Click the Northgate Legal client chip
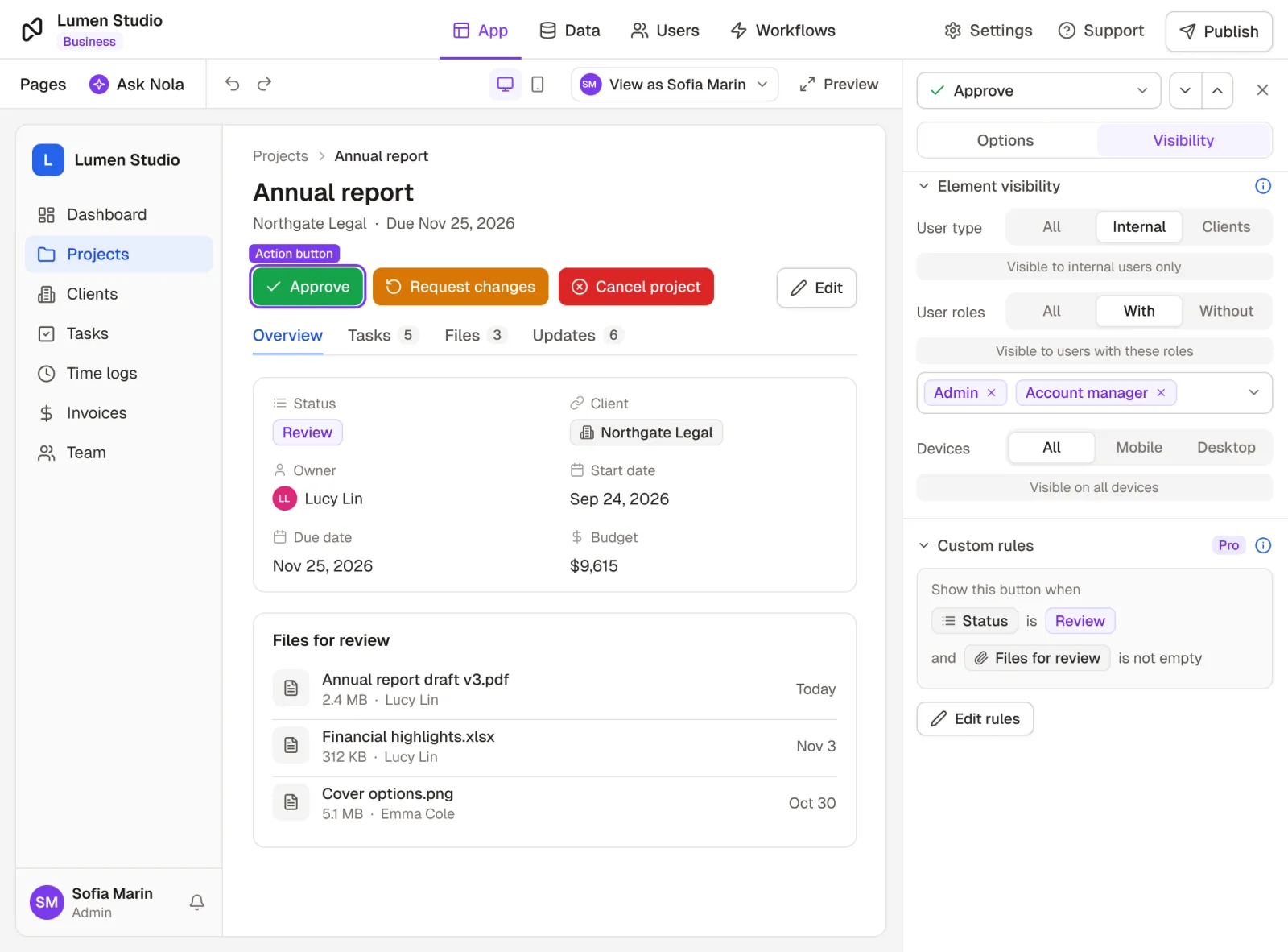This screenshot has width=1288, height=952. tap(646, 433)
